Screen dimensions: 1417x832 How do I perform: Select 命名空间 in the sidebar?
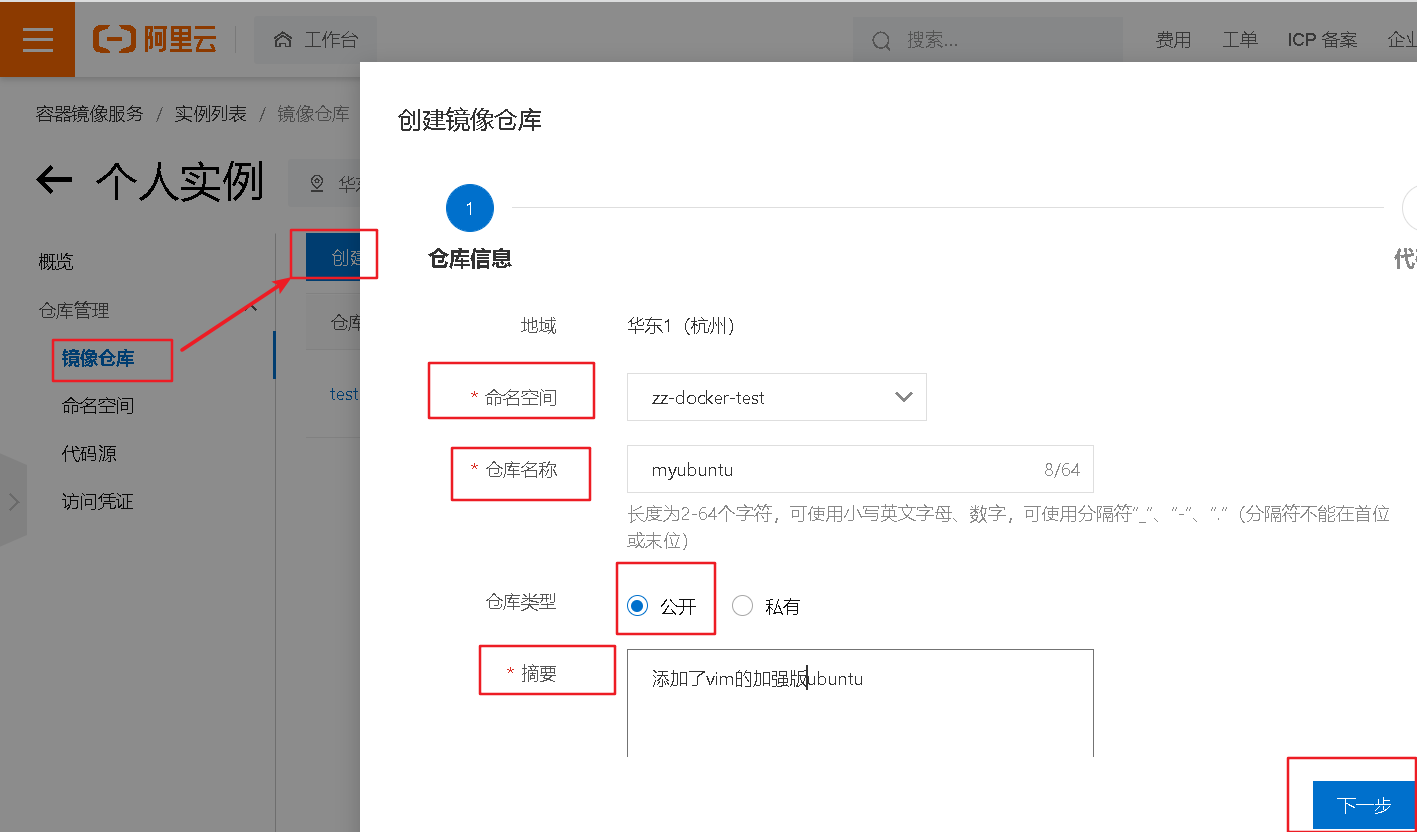(98, 406)
